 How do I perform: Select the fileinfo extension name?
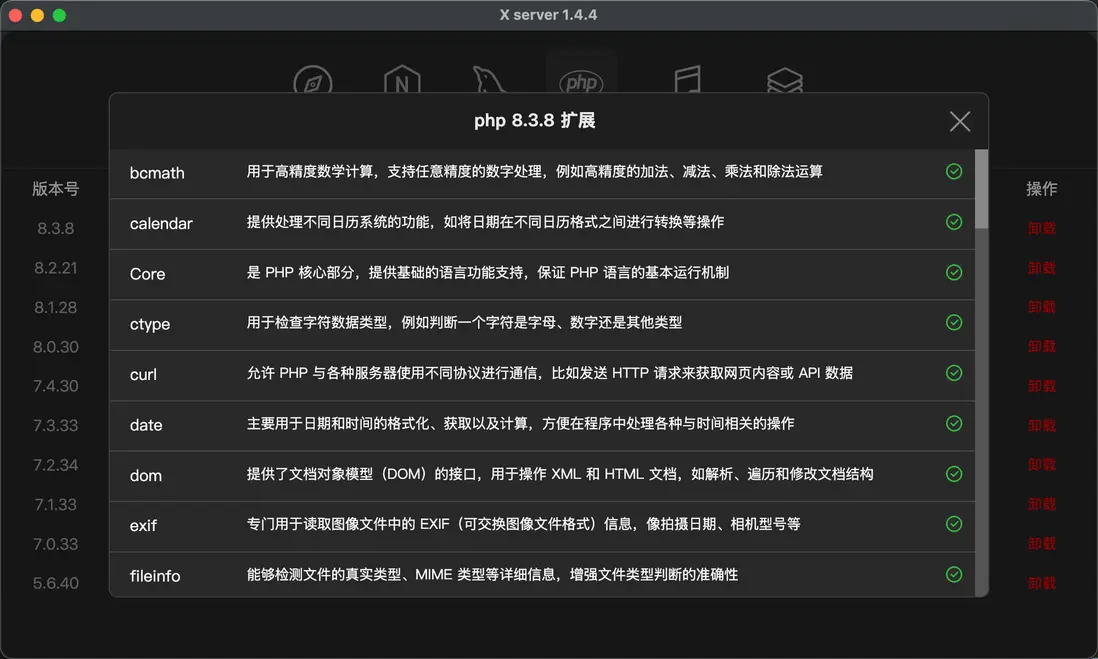(155, 576)
